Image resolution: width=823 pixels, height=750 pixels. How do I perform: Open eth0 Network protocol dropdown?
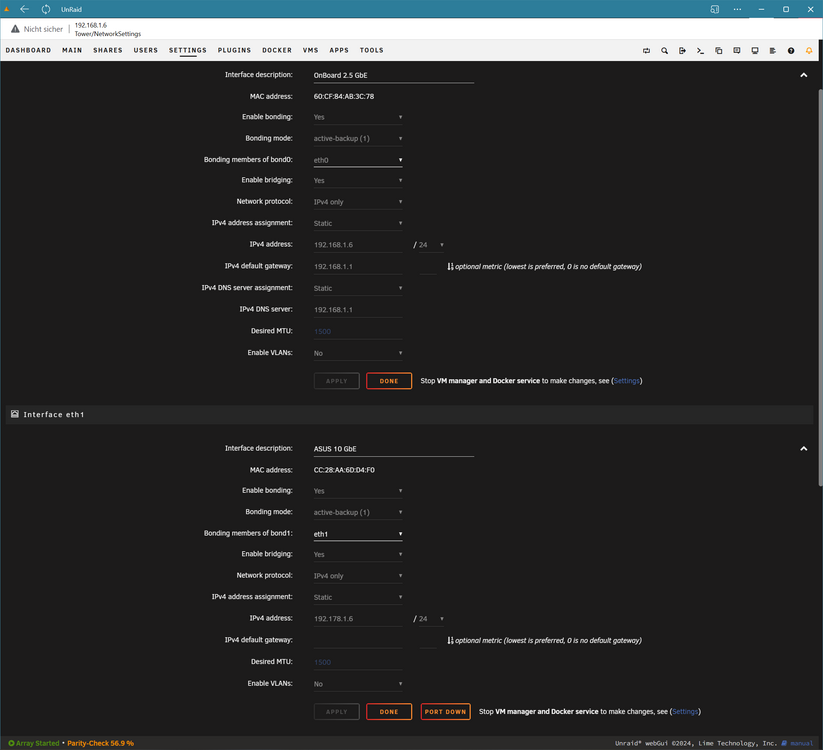click(358, 202)
